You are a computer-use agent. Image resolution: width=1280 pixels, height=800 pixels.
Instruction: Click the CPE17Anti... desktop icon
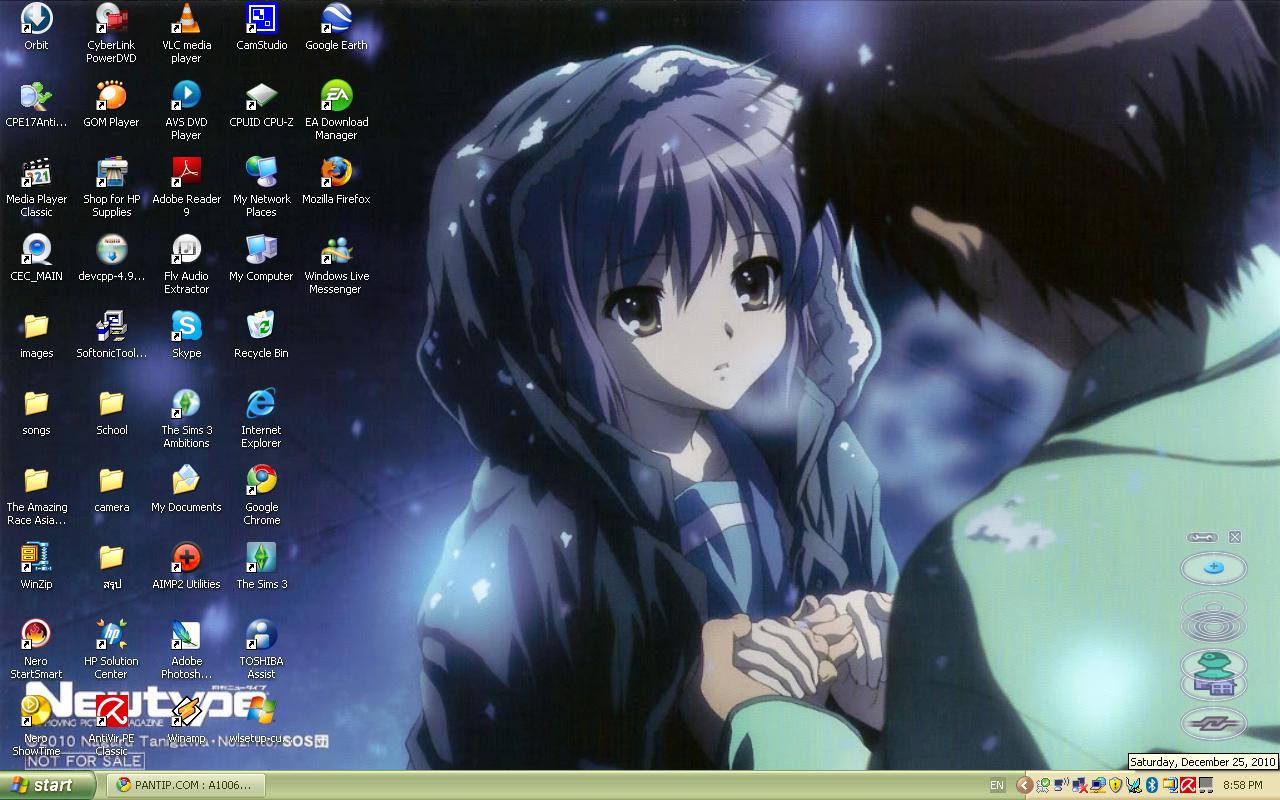(36, 104)
